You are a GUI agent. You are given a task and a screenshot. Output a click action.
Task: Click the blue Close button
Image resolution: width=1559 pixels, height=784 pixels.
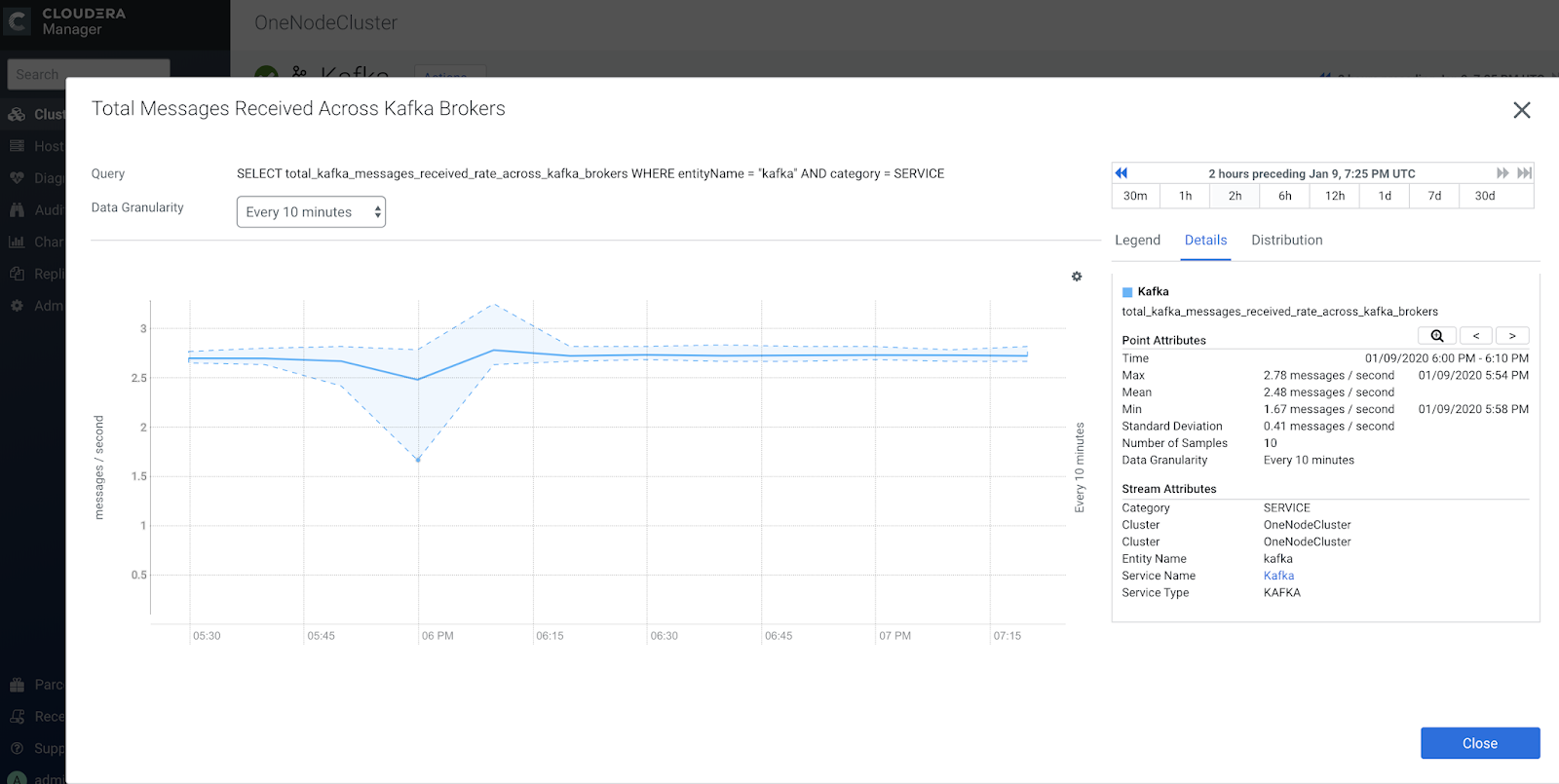pyautogui.click(x=1480, y=743)
